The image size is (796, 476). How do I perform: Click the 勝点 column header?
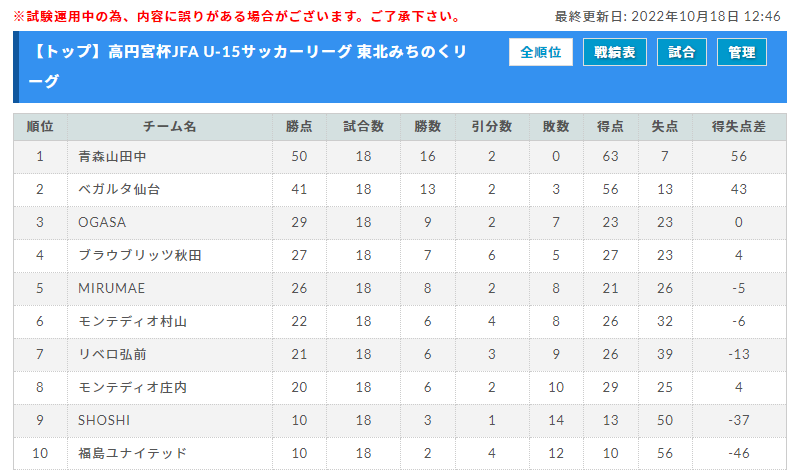299,127
